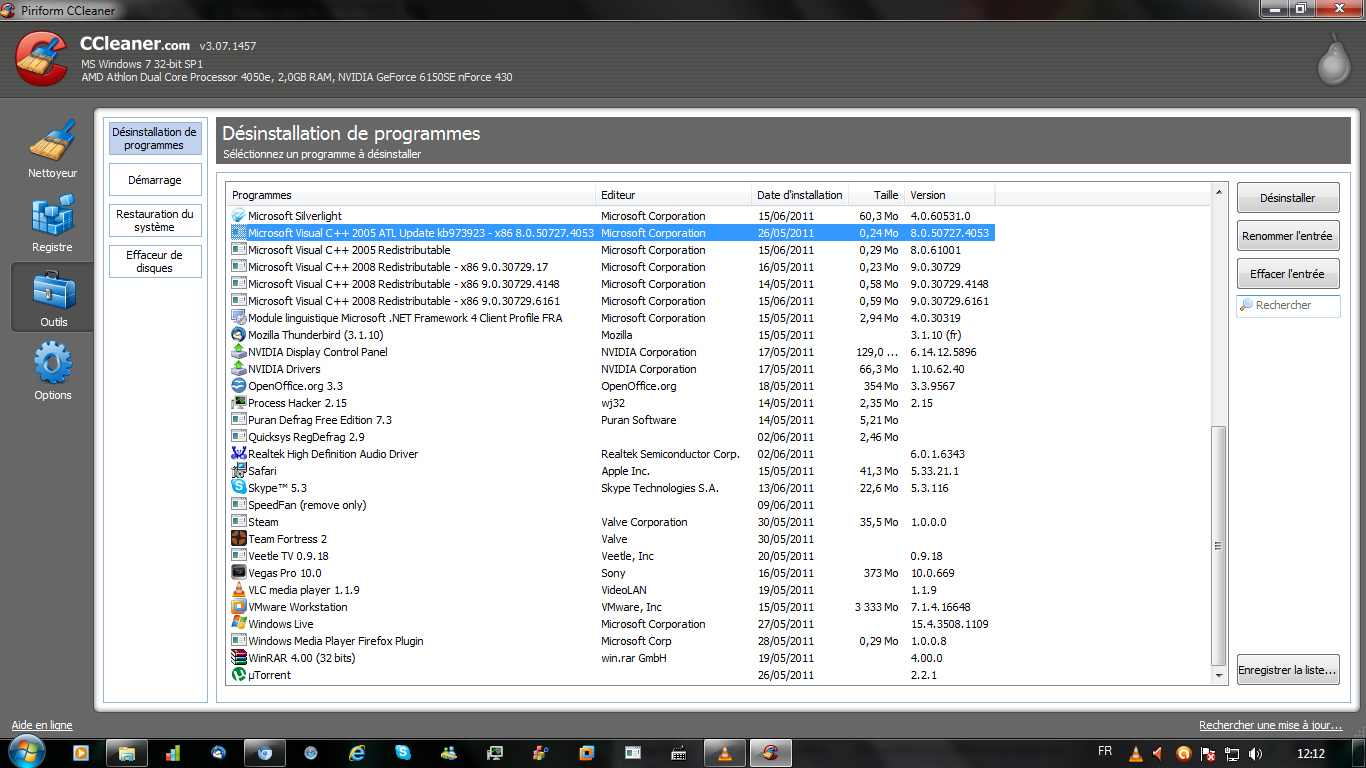Click the volume speaker tray icon
The width and height of the screenshot is (1366, 768).
pyautogui.click(x=1256, y=754)
